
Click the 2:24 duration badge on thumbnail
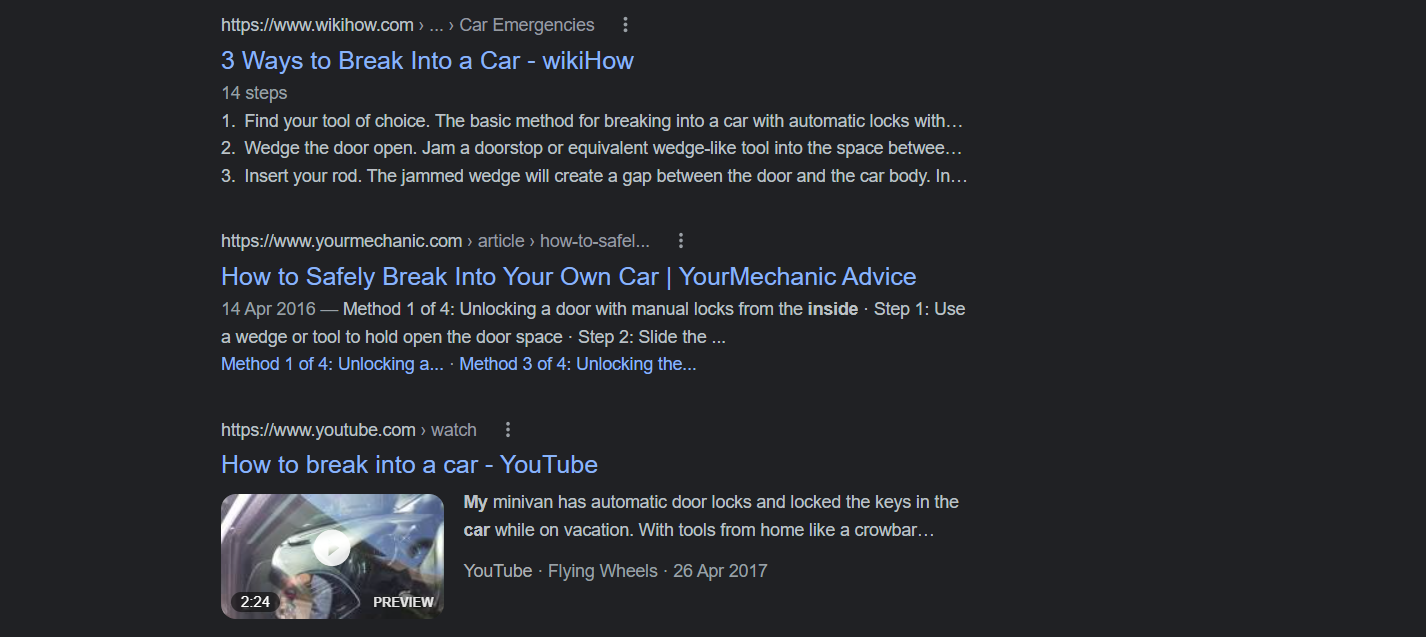255,602
